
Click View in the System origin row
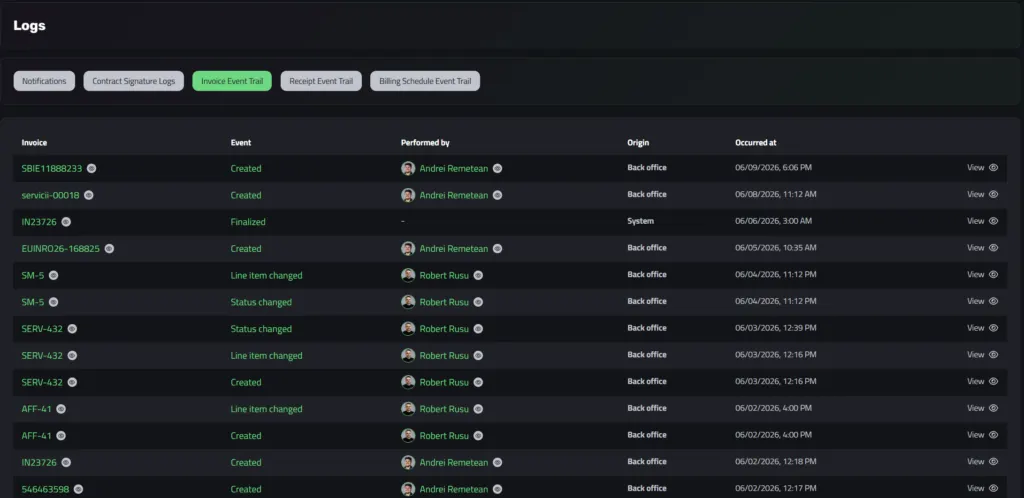(x=982, y=221)
